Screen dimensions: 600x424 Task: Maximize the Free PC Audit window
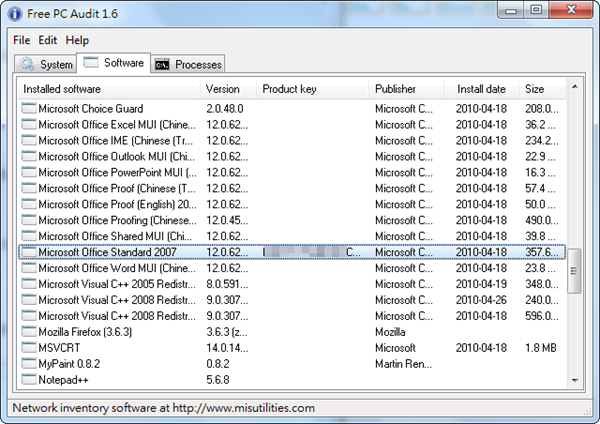click(536, 10)
